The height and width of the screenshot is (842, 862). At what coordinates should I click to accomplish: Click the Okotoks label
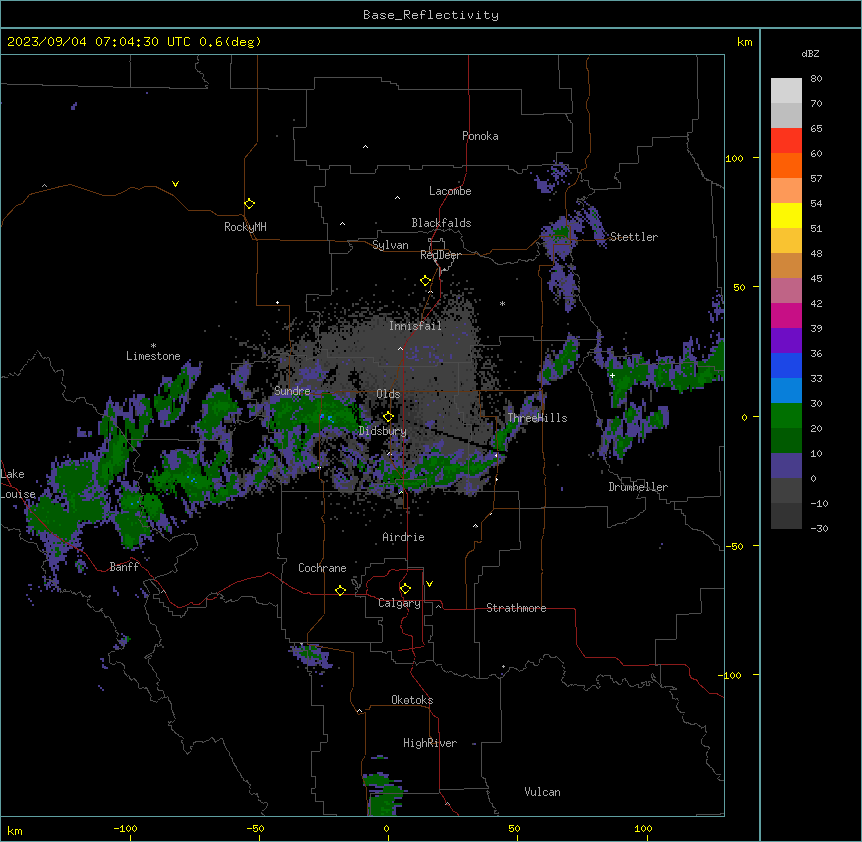pos(412,700)
